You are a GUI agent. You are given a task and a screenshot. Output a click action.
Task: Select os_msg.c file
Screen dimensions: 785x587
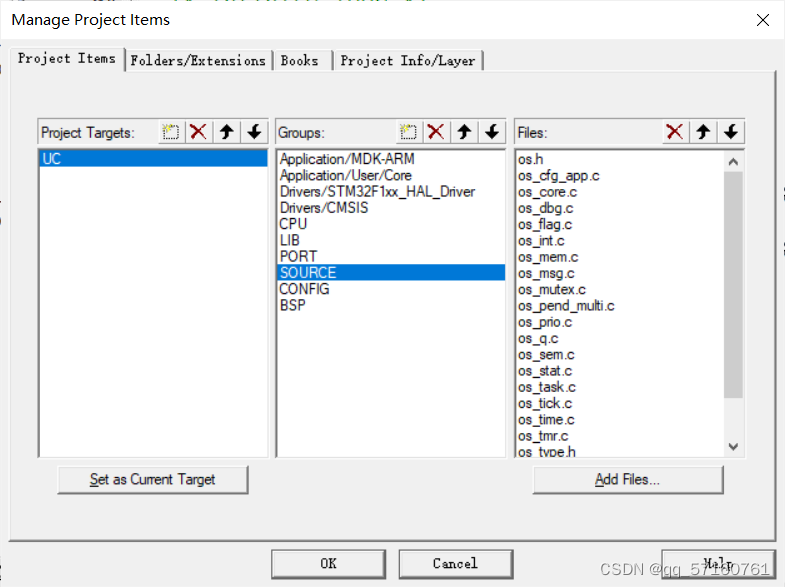pyautogui.click(x=620, y=273)
